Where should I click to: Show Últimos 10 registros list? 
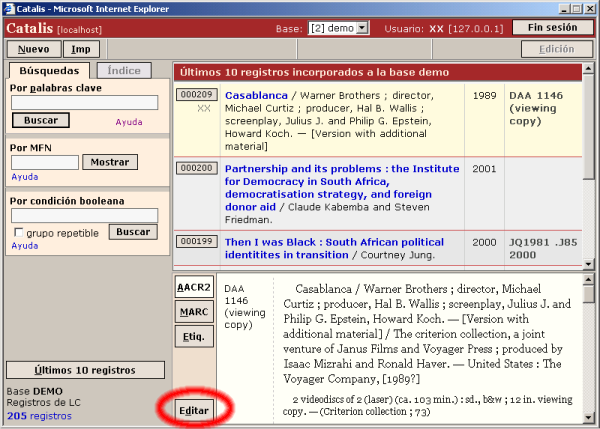[85, 370]
